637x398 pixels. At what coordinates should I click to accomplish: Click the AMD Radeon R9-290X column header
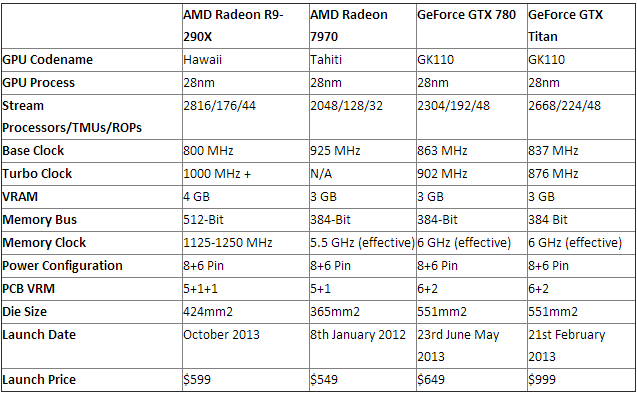(x=245, y=26)
